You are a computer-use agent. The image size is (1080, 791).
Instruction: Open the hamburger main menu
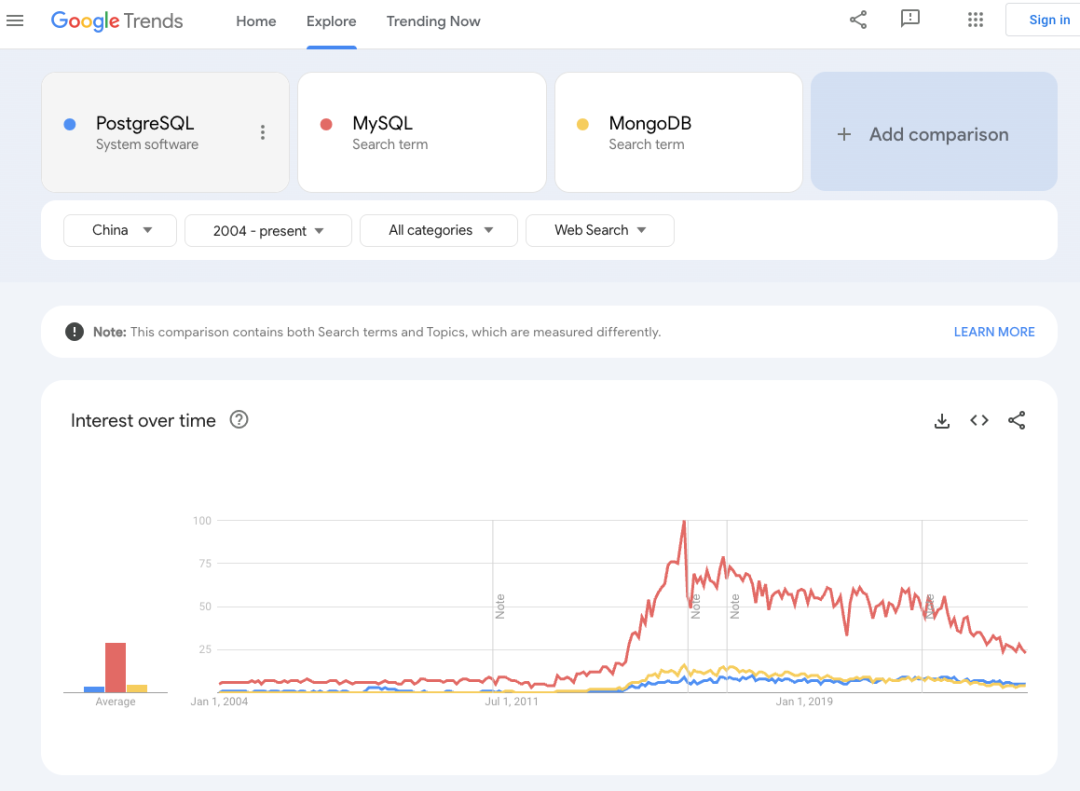(15, 21)
